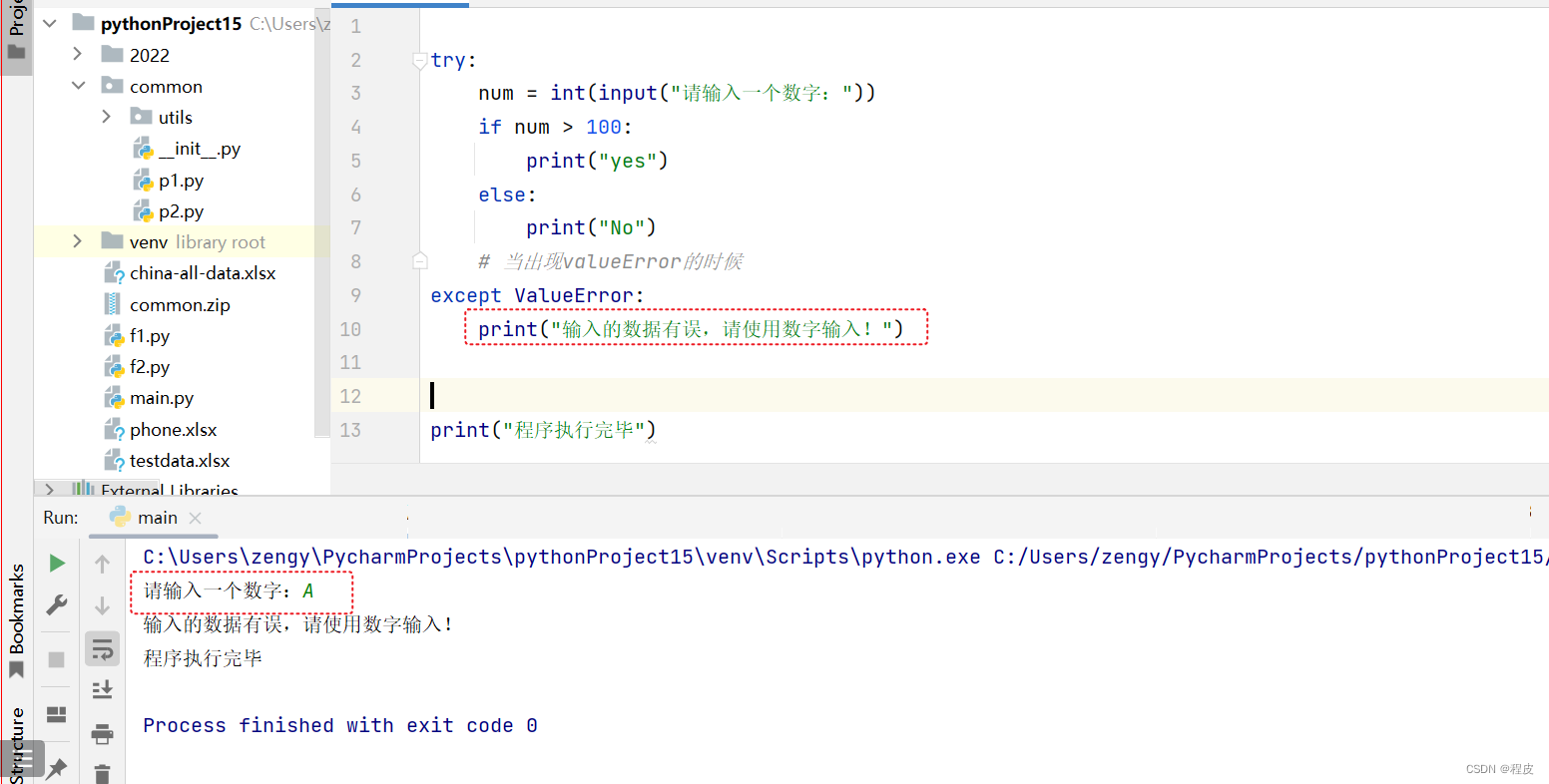Collapse the pythonProject15 root folder
Screen dimensions: 1549x784
coord(50,24)
